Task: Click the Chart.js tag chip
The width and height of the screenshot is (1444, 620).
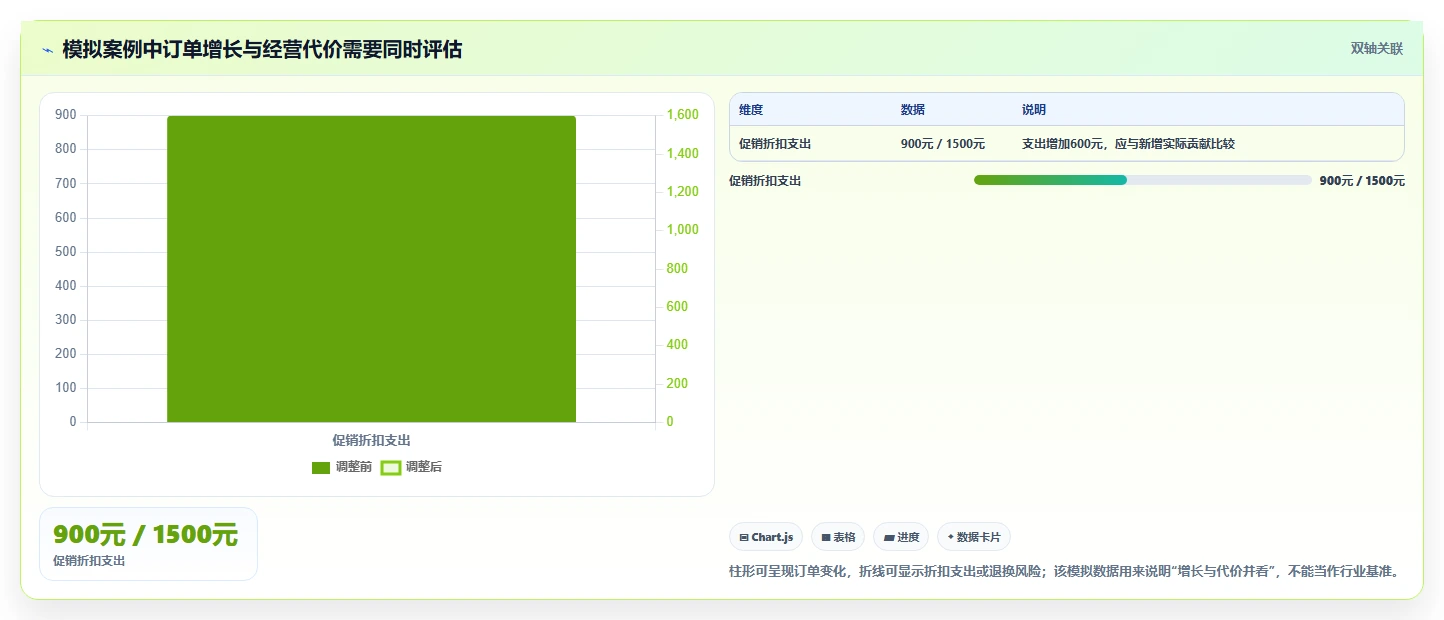Action: coord(766,537)
